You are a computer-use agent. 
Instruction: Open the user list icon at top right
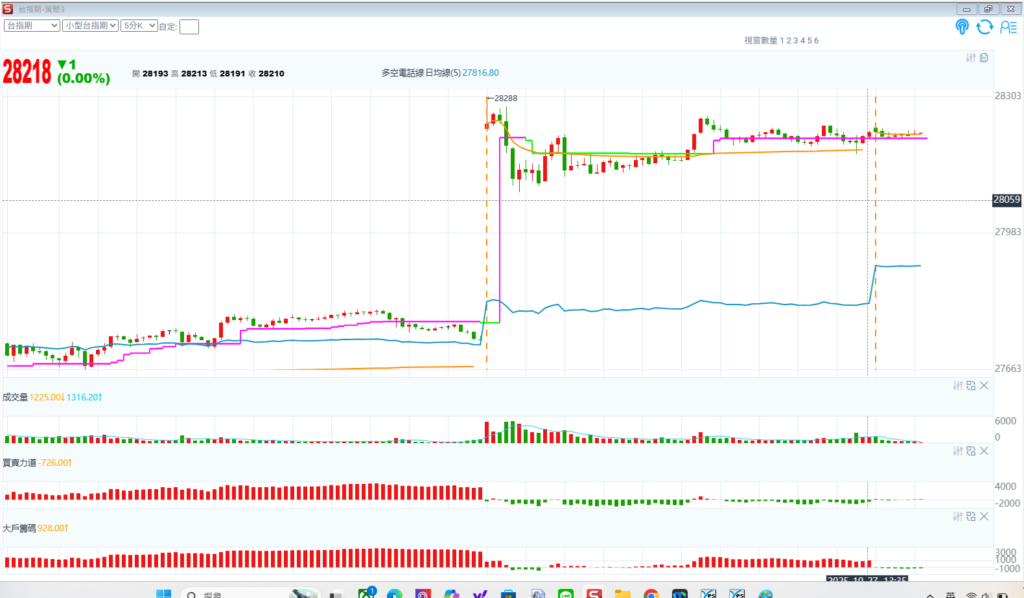click(1008, 27)
